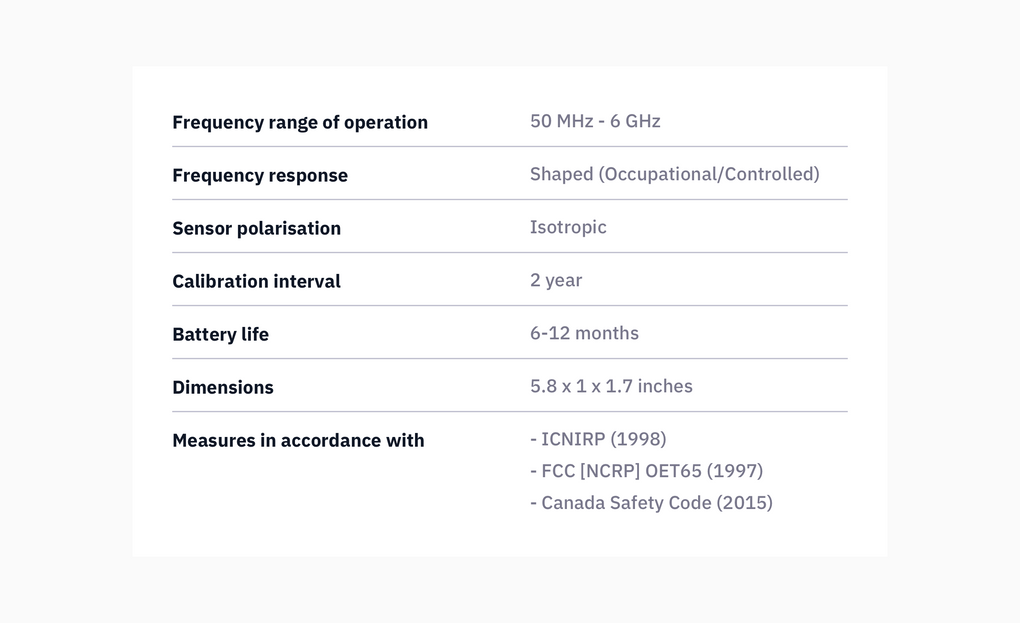1020x623 pixels.
Task: Select the 'Isotropic' polarisation value
Action: click(568, 227)
